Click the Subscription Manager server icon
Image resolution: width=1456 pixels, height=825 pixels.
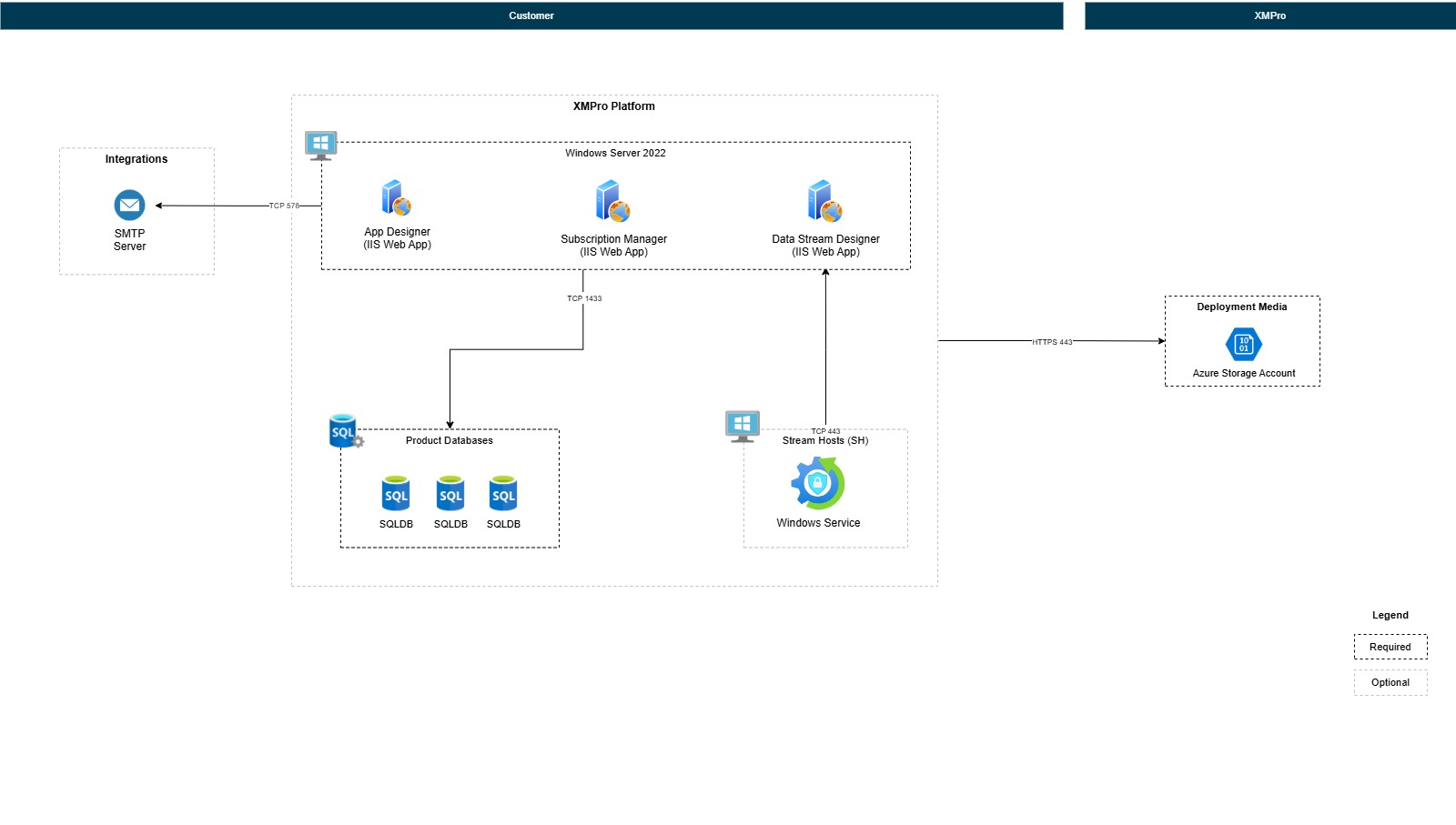[x=613, y=200]
